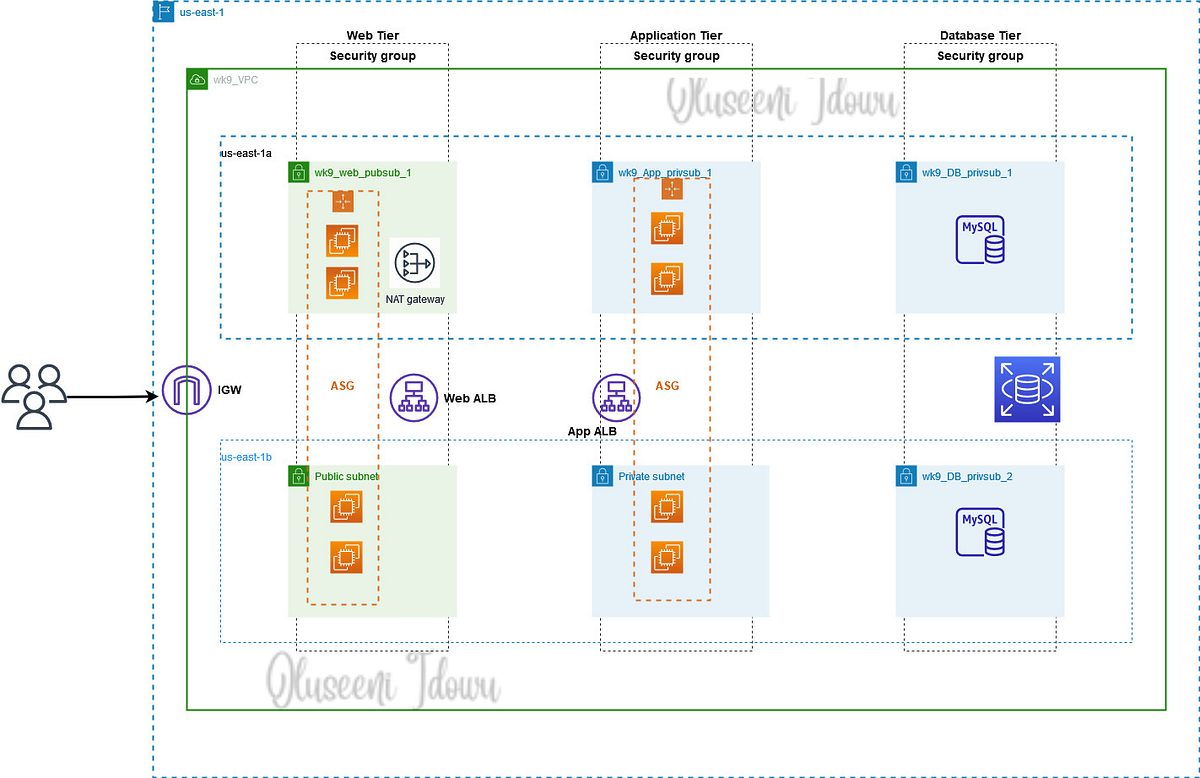
Task: Select the MySQL icon in wk9_DB_privsub_1
Action: pyautogui.click(x=979, y=239)
